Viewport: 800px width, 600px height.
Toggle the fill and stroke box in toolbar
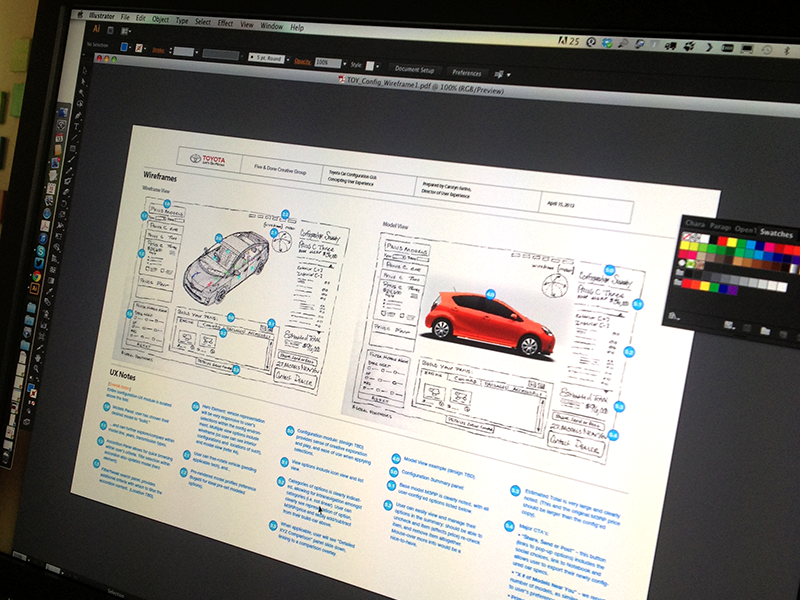pyautogui.click(x=32, y=391)
